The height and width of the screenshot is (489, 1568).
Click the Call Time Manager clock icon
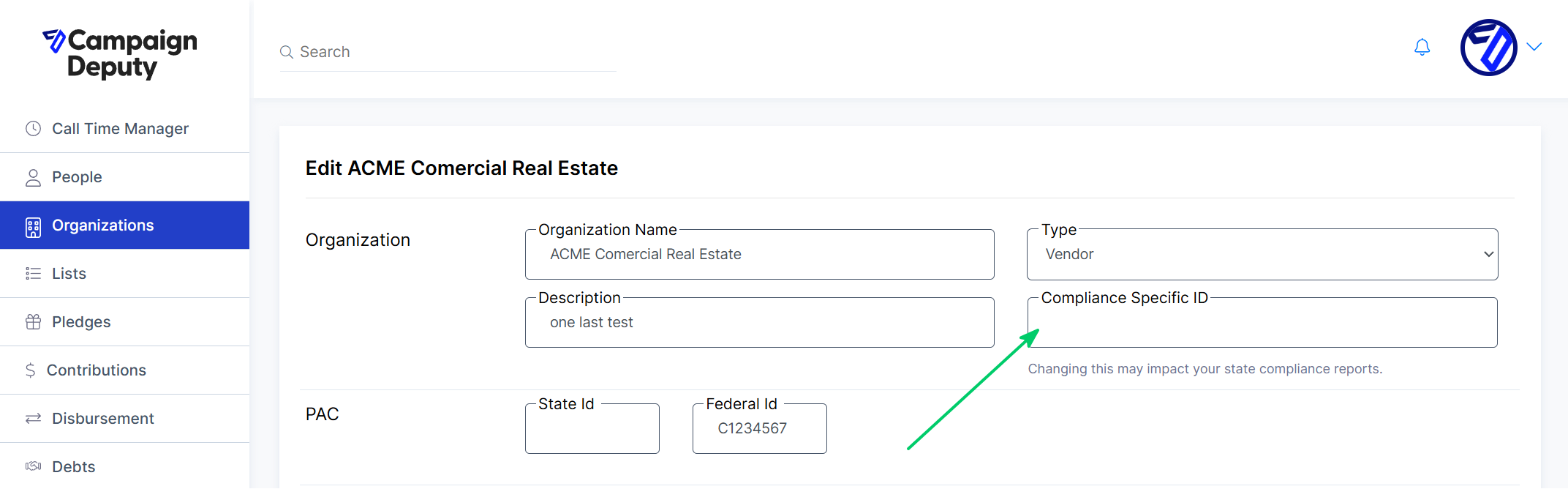tap(33, 129)
